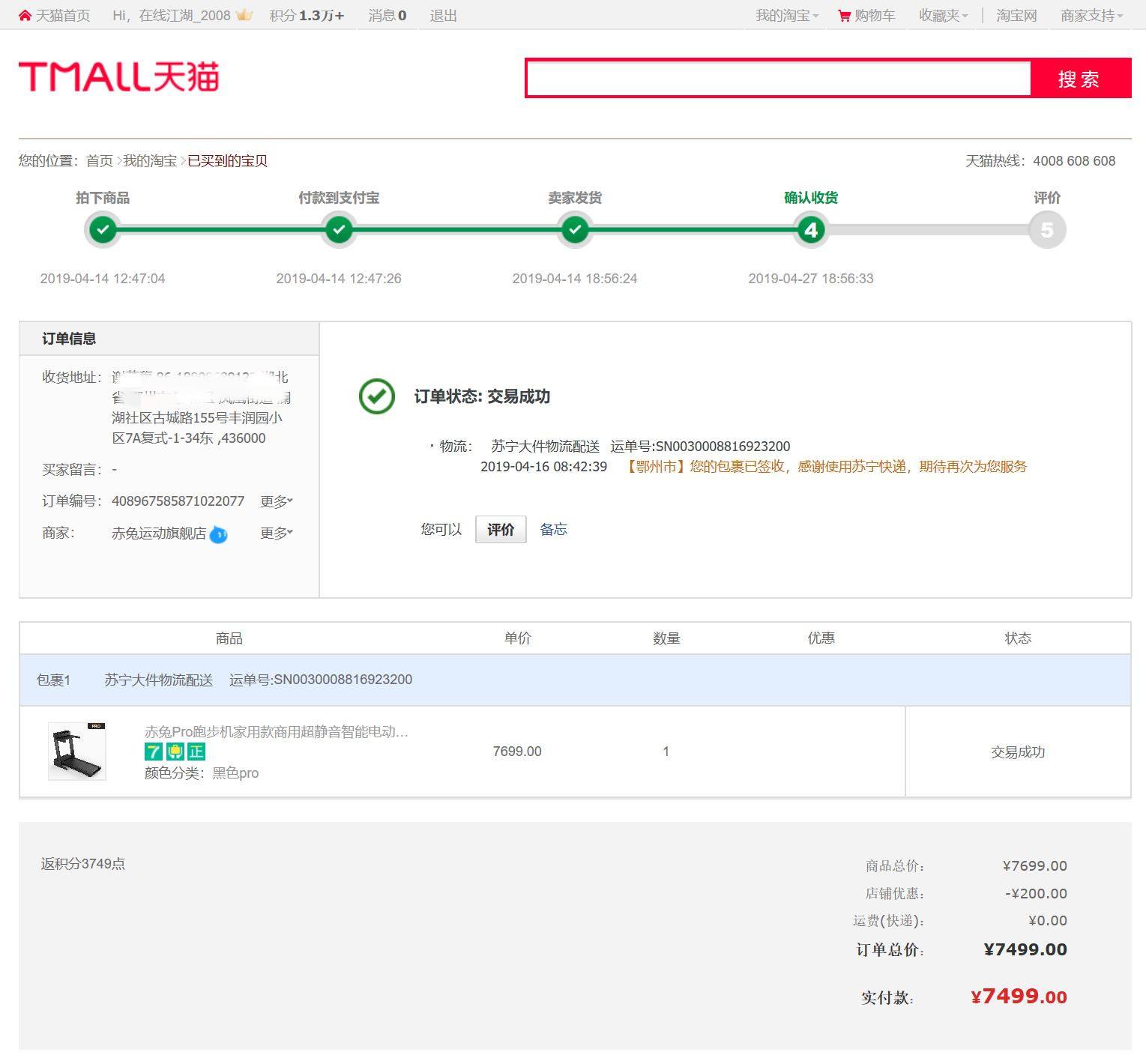Click the 确认收货 step 4 circle
Image resolution: width=1146 pixels, height=1064 pixels.
(x=811, y=230)
